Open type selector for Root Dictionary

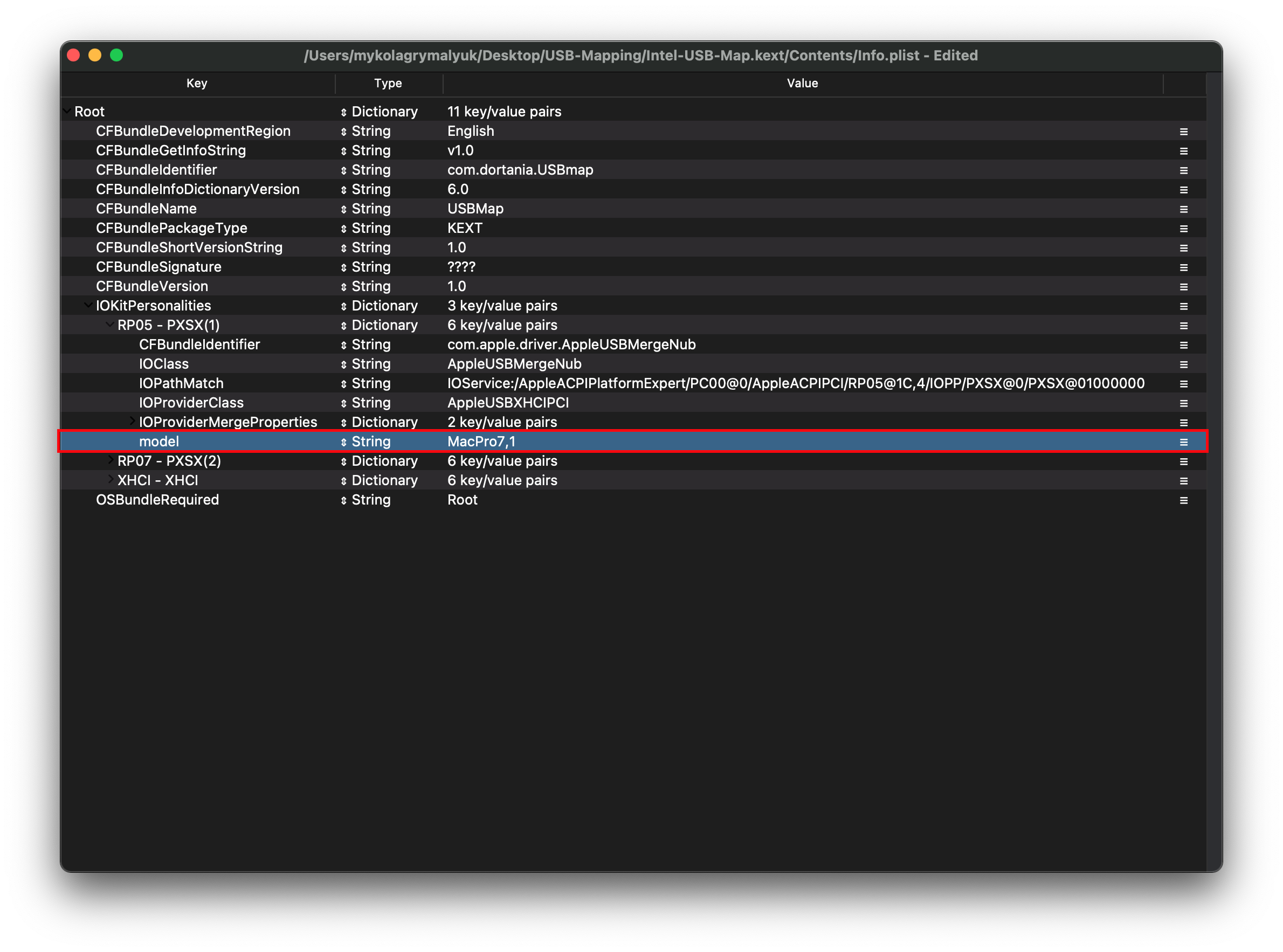click(x=343, y=112)
